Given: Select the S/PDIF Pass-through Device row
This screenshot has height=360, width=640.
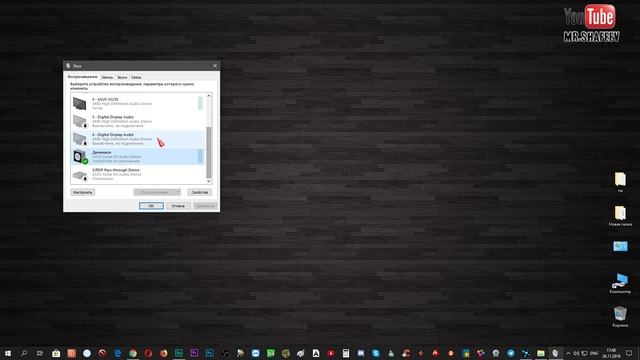Looking at the screenshot, I should tap(137, 174).
